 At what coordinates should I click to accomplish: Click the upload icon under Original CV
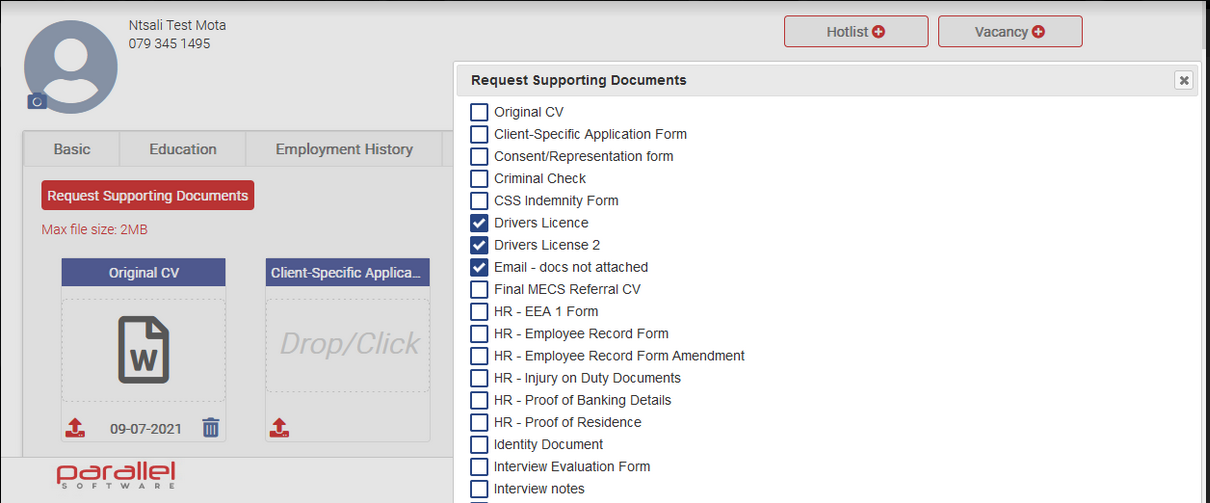pos(75,428)
